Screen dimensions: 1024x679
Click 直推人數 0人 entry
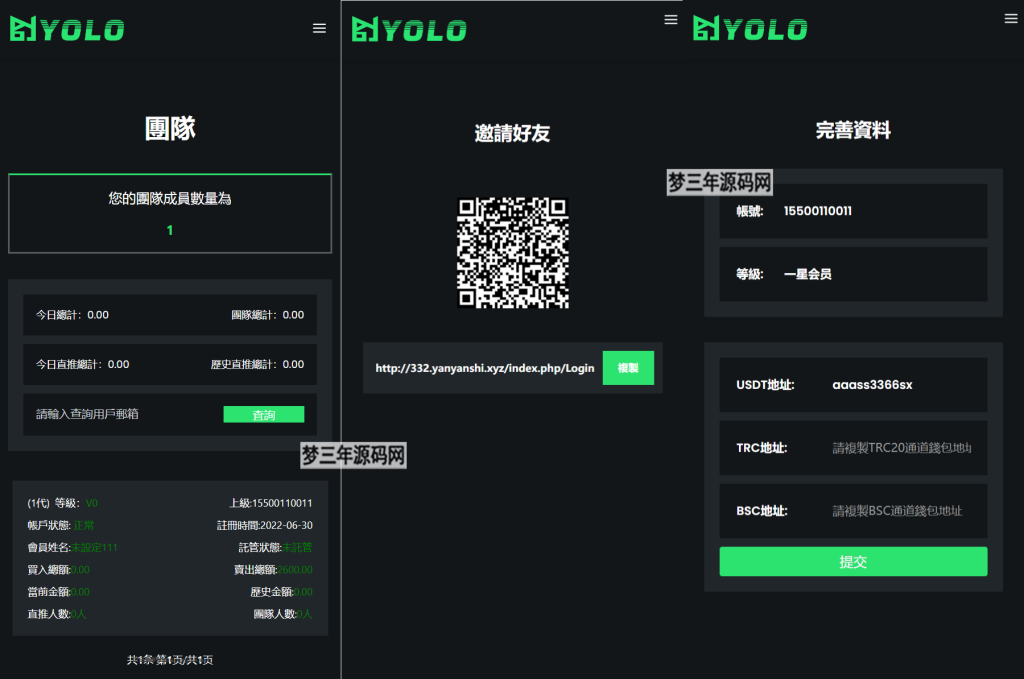[57, 614]
